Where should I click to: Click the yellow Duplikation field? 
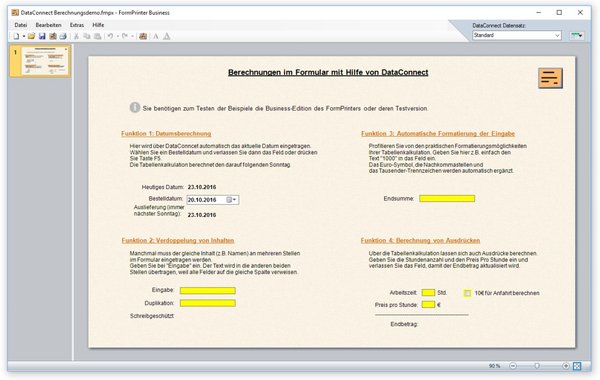pyautogui.click(x=208, y=303)
